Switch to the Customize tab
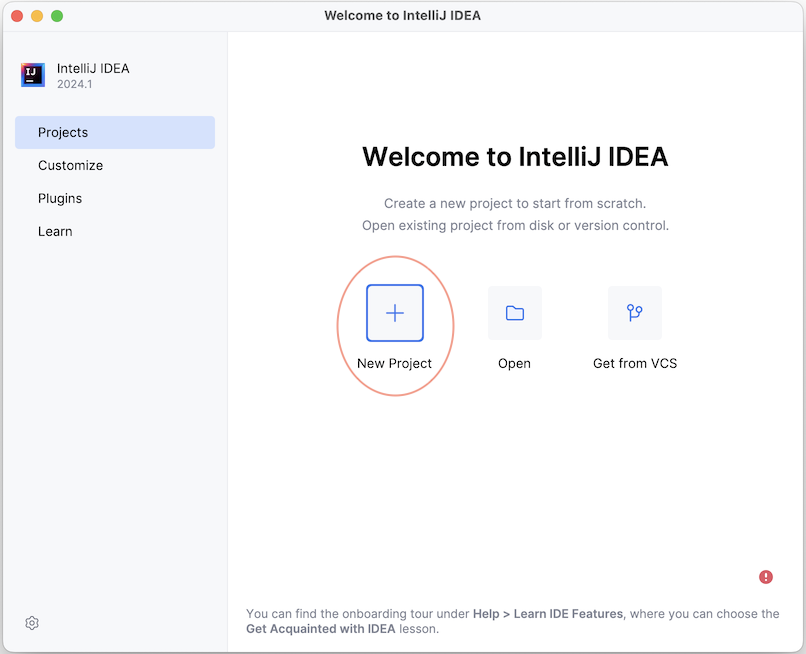This screenshot has width=806, height=654. coord(115,165)
